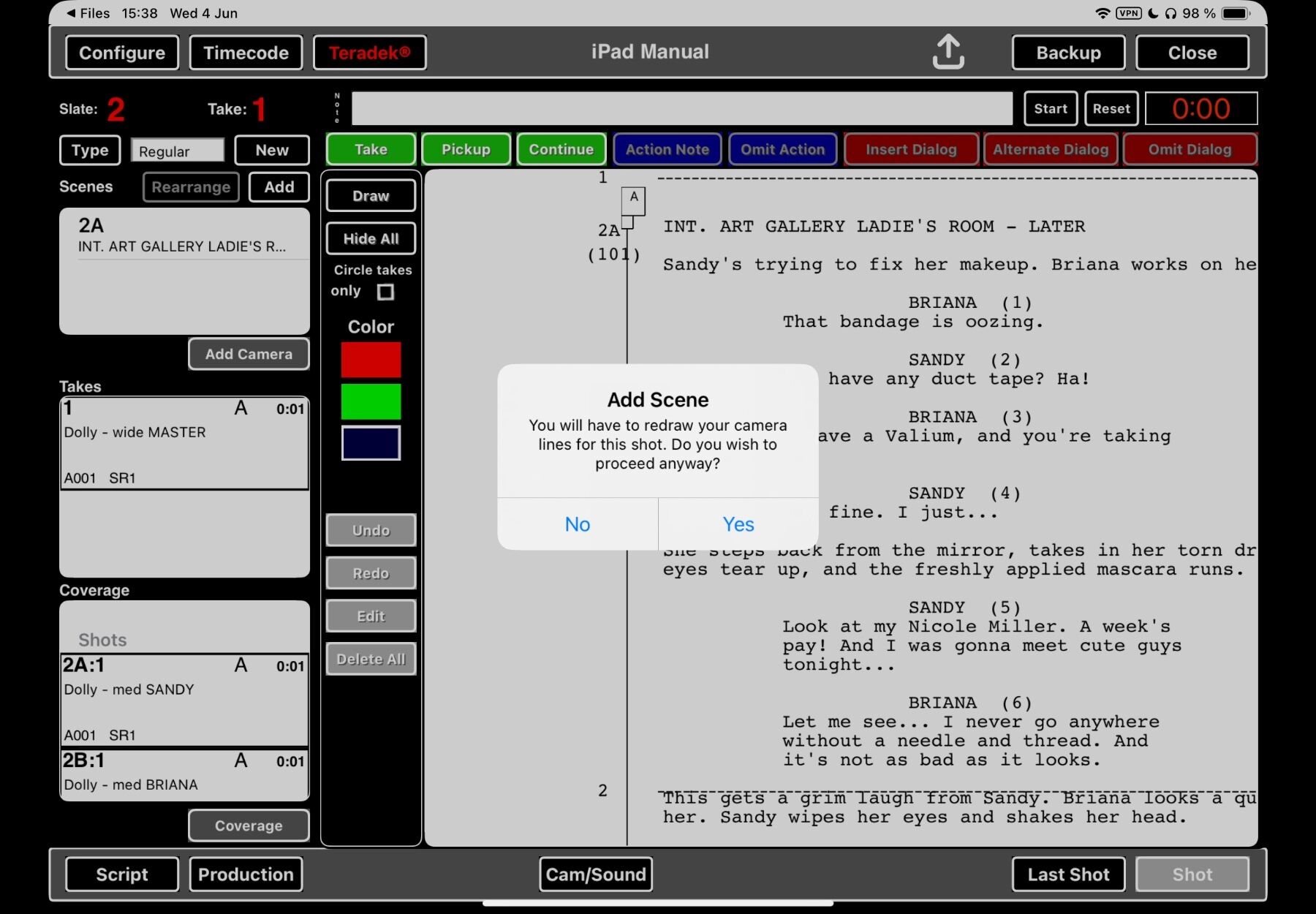Select scene 2A in the Scenes list

point(184,235)
